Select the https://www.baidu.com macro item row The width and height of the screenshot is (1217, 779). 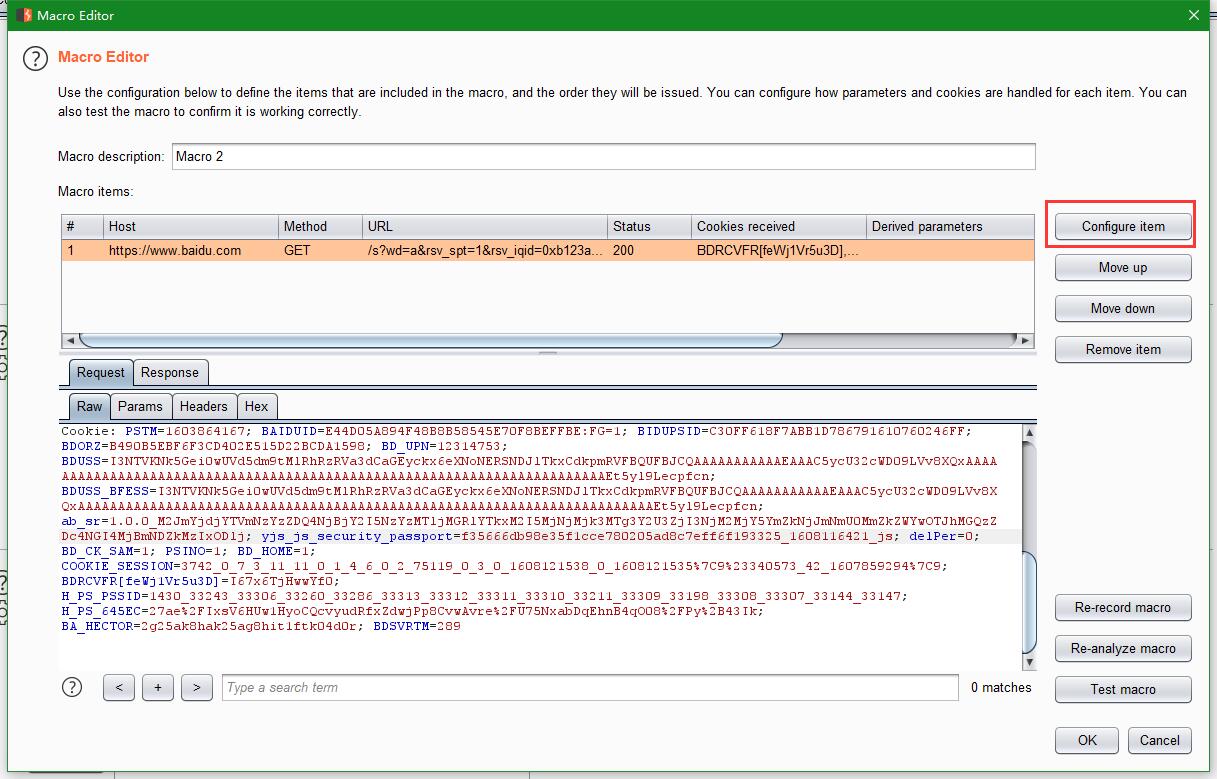click(x=400, y=251)
